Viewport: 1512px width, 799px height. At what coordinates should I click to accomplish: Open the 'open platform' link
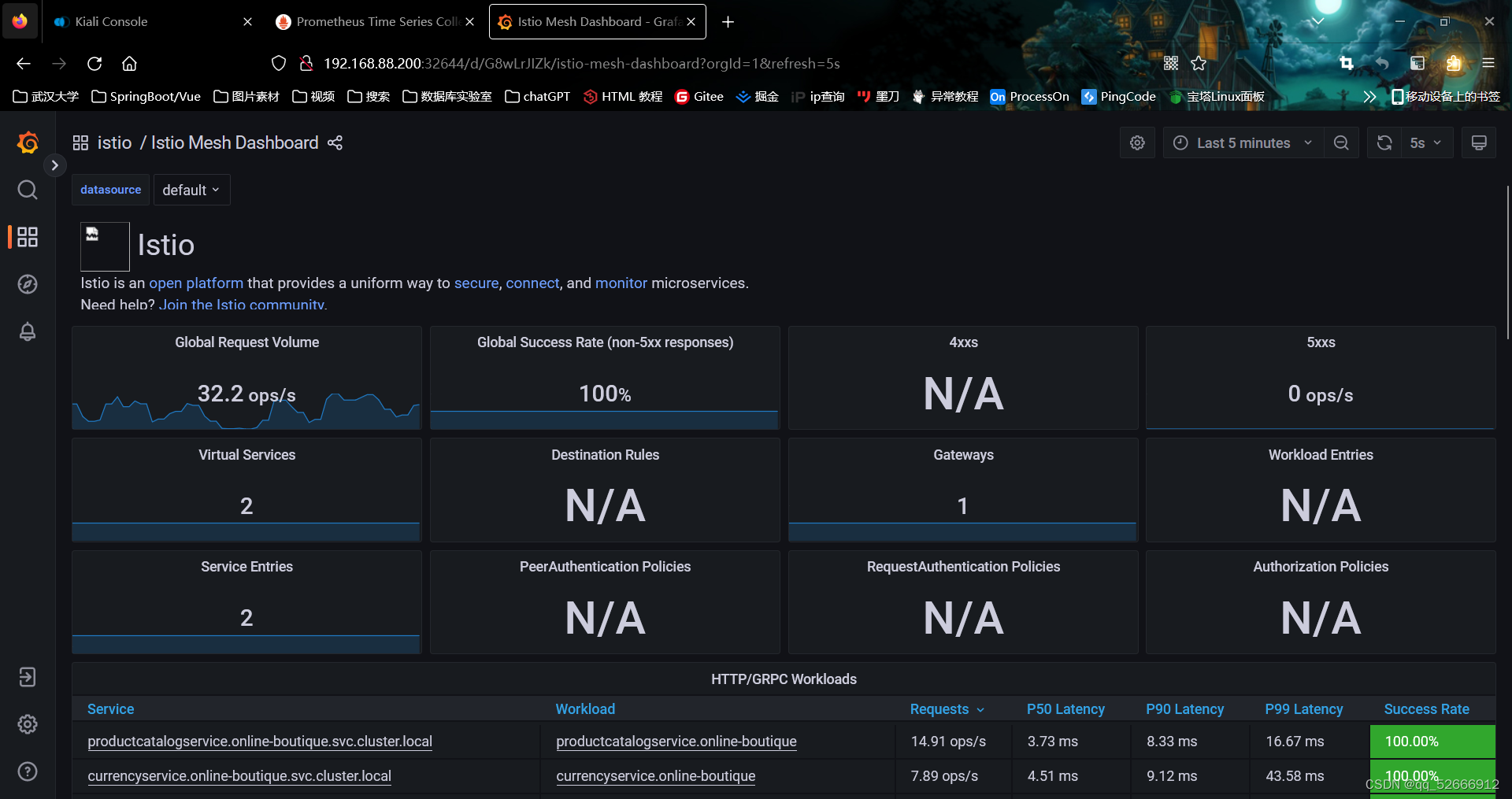coord(196,283)
